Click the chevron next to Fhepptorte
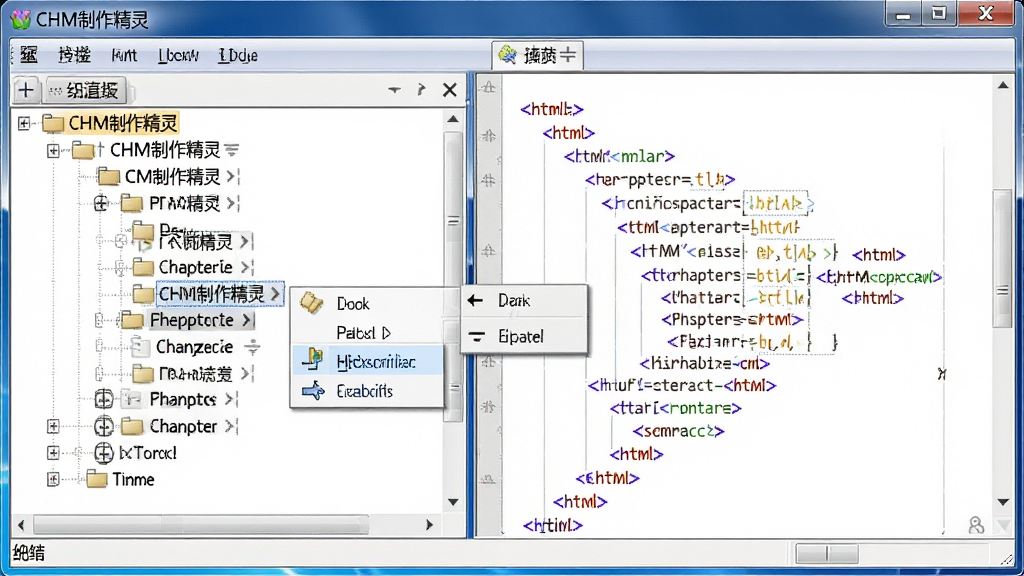 coord(248,320)
